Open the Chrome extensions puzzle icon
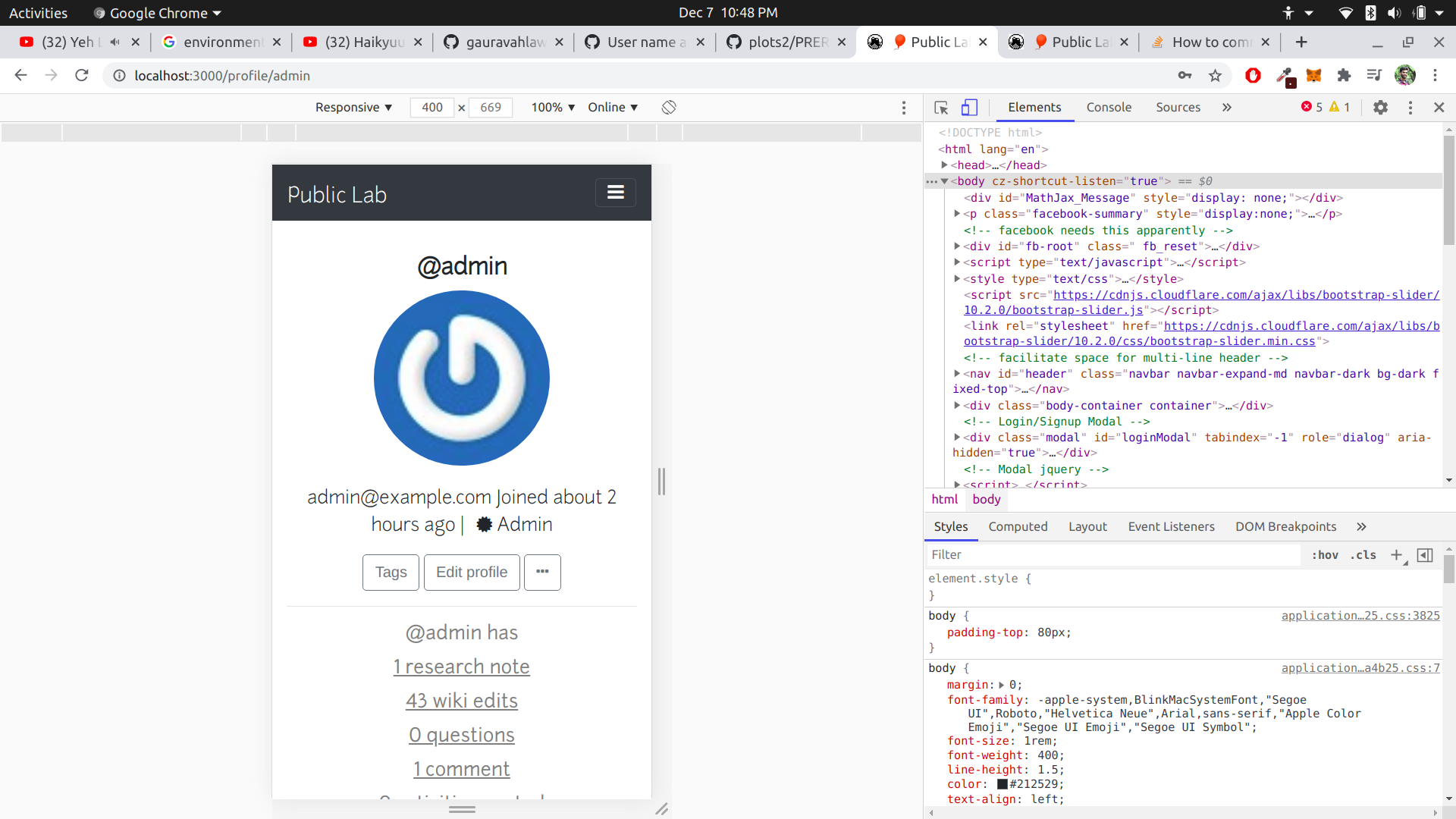The width and height of the screenshot is (1456, 819). [1344, 76]
